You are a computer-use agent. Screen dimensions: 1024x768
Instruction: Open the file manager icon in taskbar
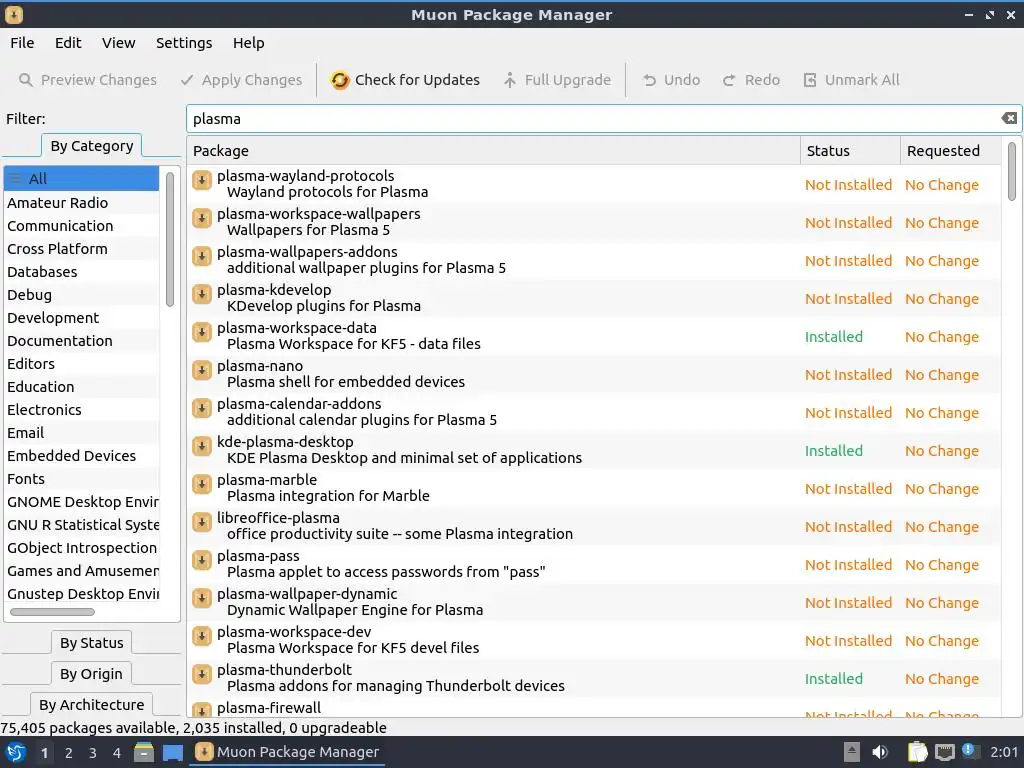point(144,752)
